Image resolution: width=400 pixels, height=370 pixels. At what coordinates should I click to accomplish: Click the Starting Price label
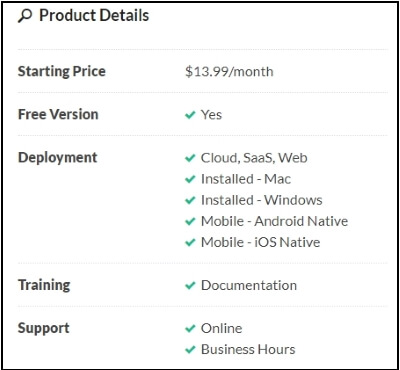[x=62, y=71]
